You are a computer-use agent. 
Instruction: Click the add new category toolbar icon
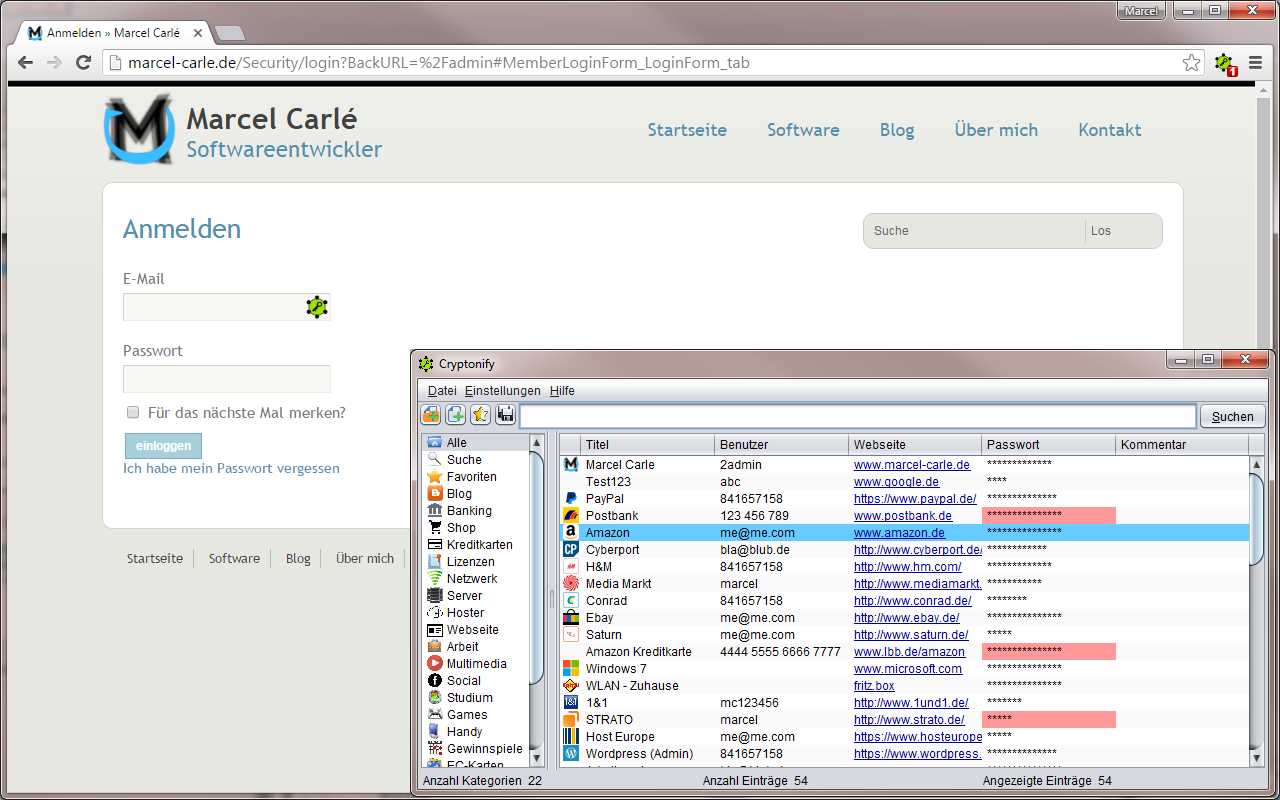431,415
